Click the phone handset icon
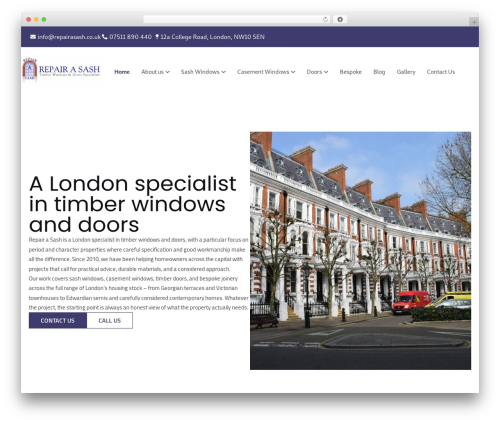The height and width of the screenshot is (423, 500). pos(105,37)
